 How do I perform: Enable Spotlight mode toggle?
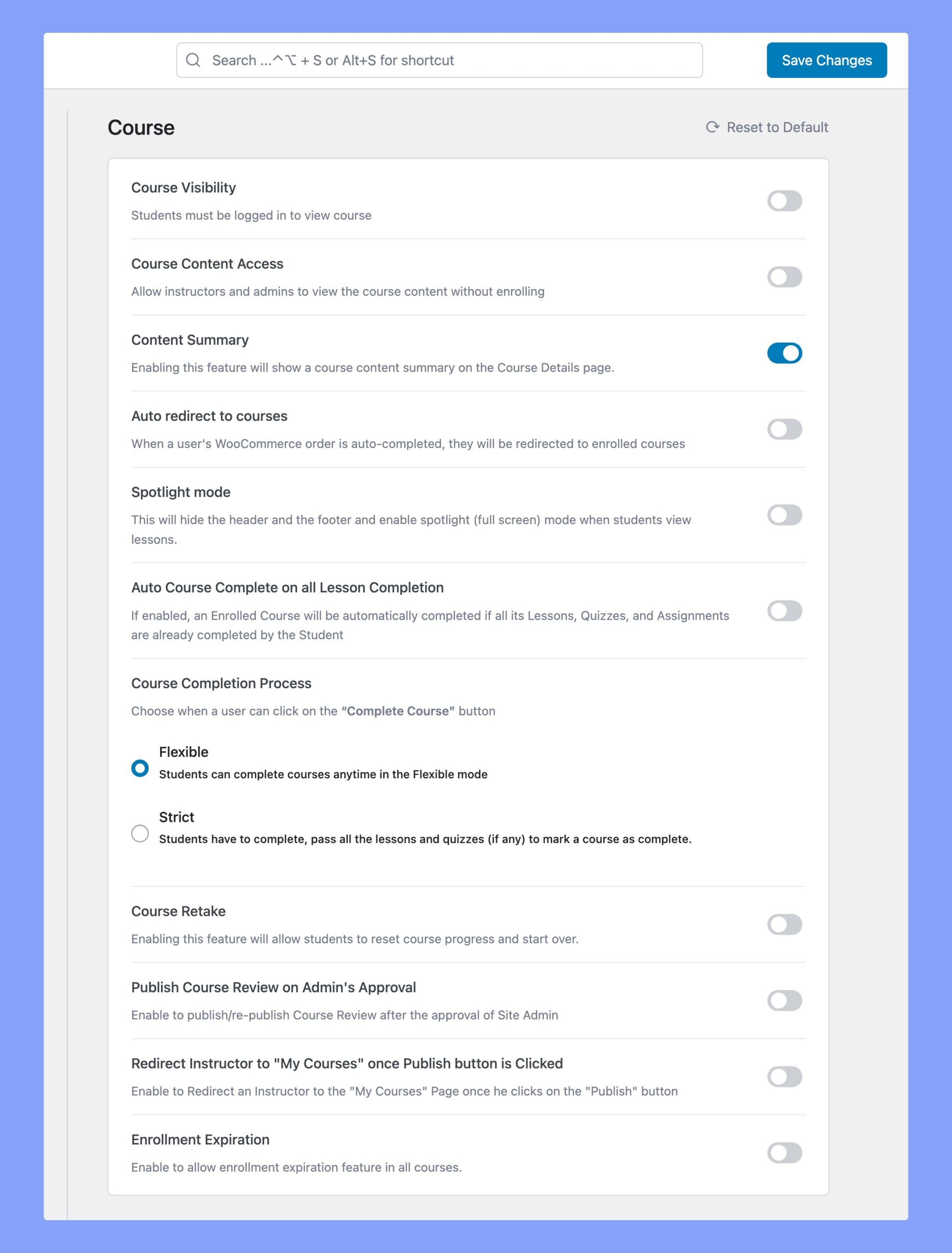tap(785, 515)
